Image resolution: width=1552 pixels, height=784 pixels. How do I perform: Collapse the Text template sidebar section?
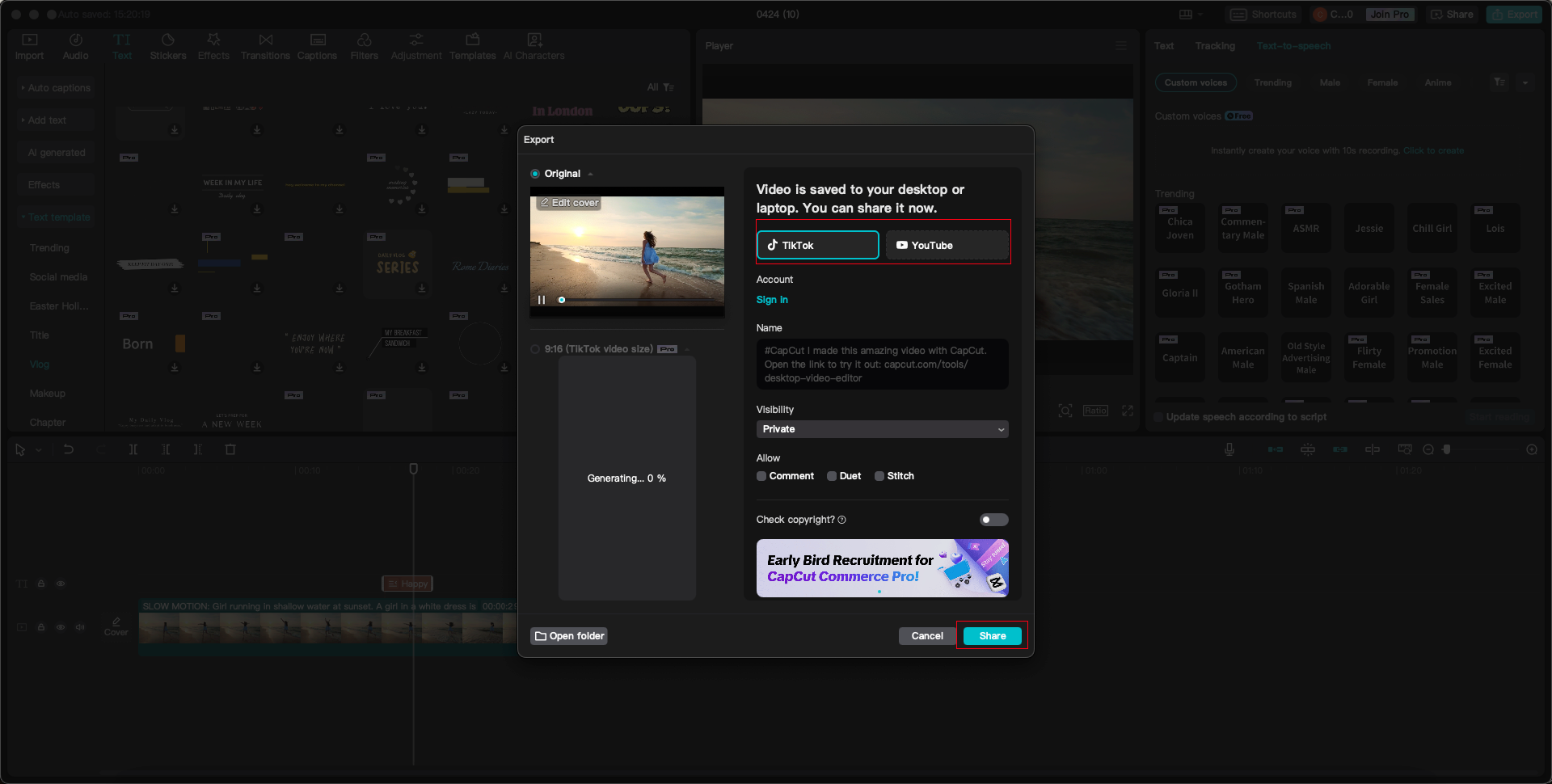click(57, 217)
